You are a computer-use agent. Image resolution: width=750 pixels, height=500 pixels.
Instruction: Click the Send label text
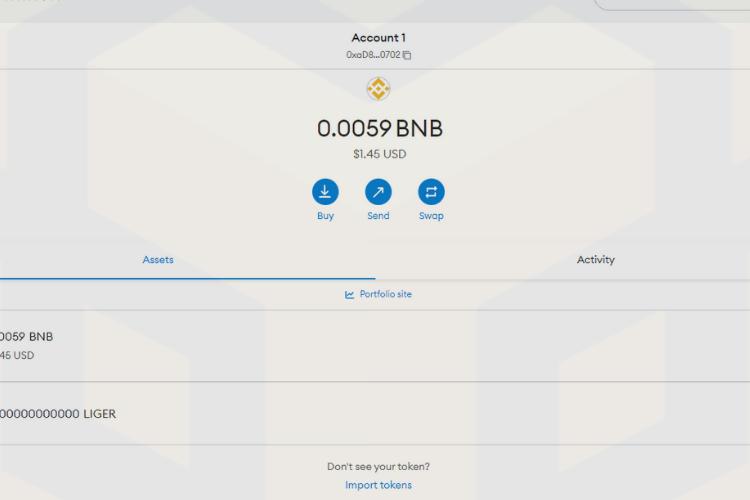coord(378,216)
